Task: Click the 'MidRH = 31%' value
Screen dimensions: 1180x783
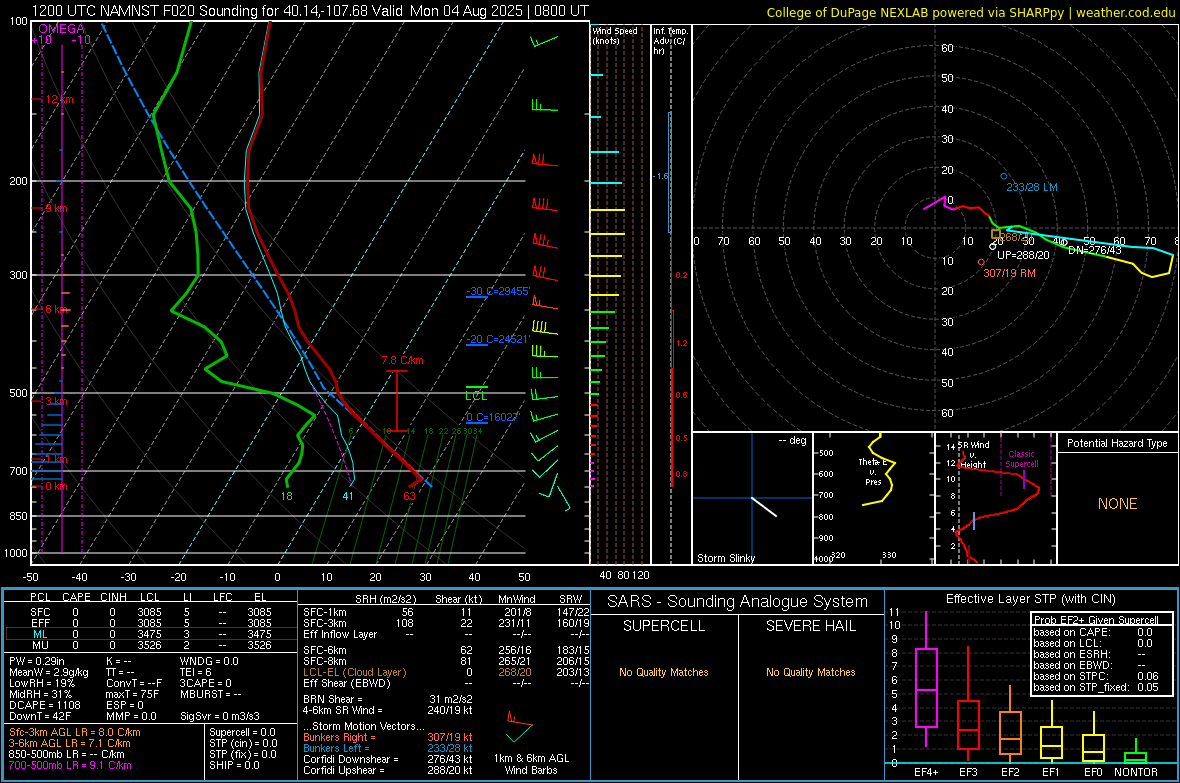Action: point(40,694)
